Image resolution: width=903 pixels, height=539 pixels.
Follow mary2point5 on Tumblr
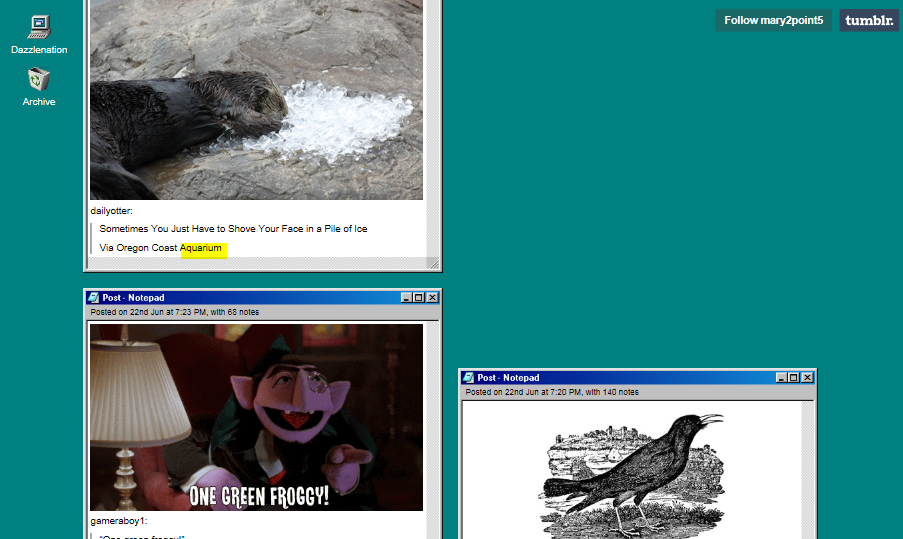pyautogui.click(x=773, y=20)
